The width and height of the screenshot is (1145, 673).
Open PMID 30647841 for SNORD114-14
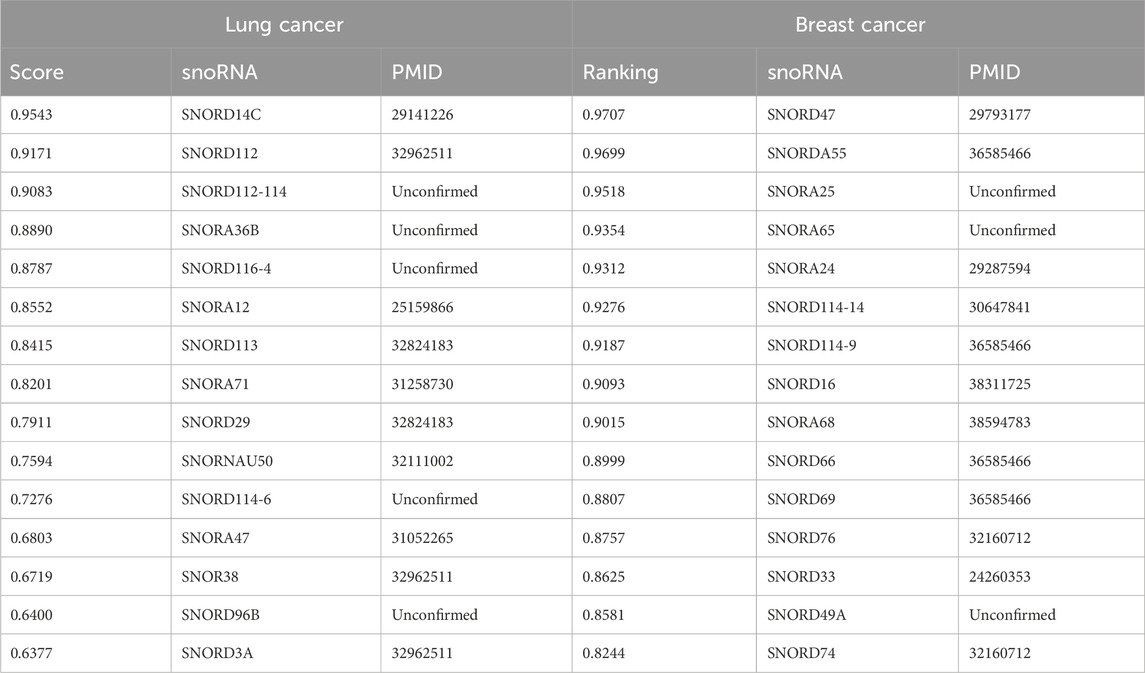point(1001,307)
